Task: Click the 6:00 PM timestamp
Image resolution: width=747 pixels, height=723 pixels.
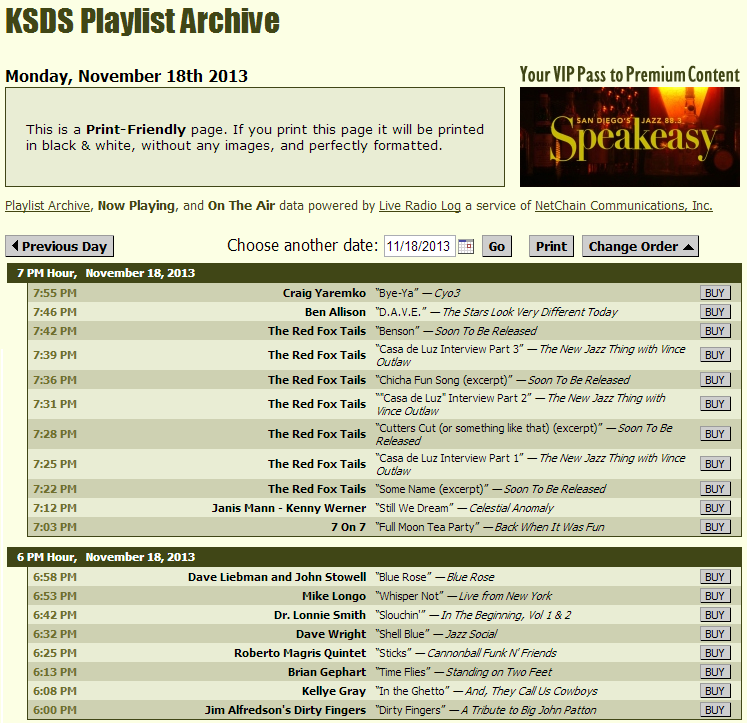Action: tap(55, 710)
